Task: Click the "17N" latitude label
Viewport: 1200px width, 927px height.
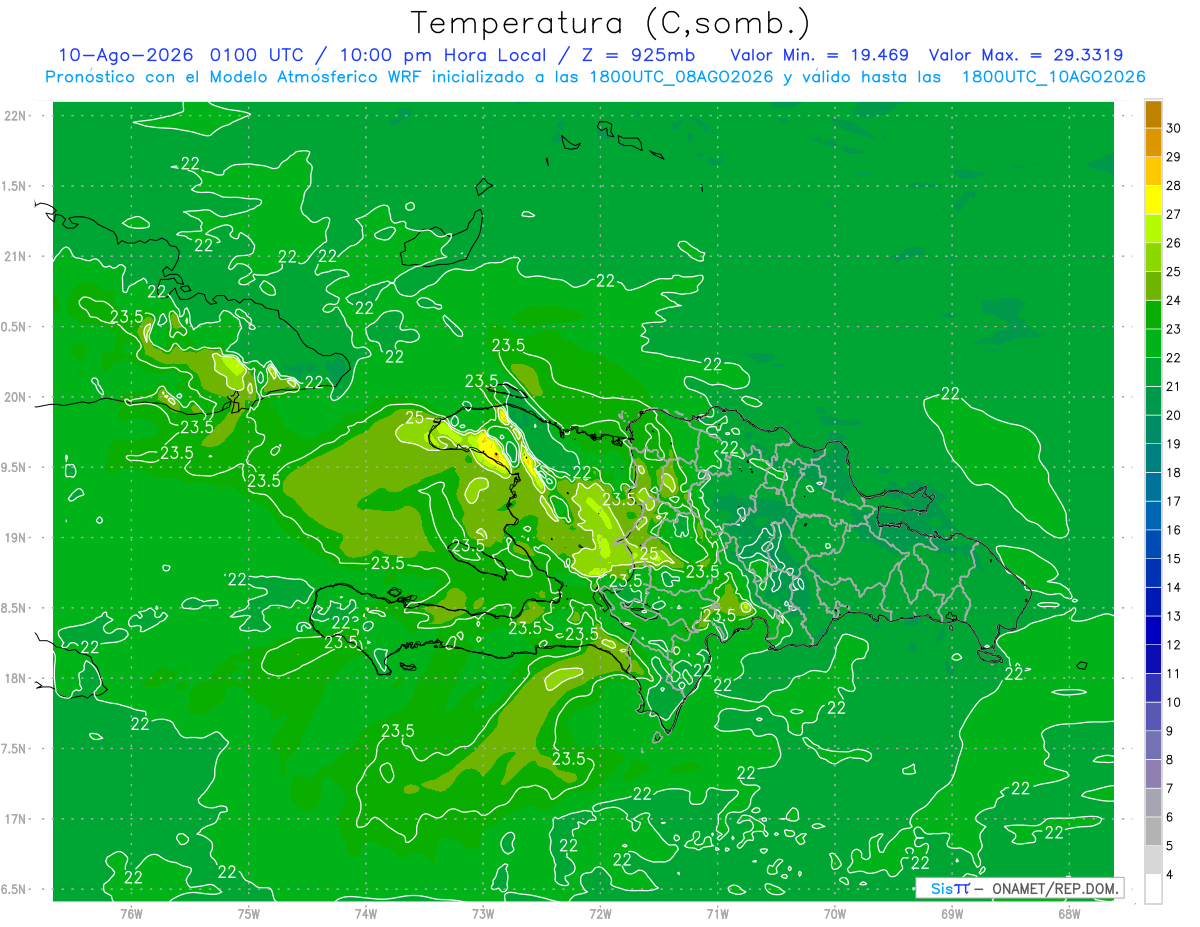Action: click(x=17, y=819)
